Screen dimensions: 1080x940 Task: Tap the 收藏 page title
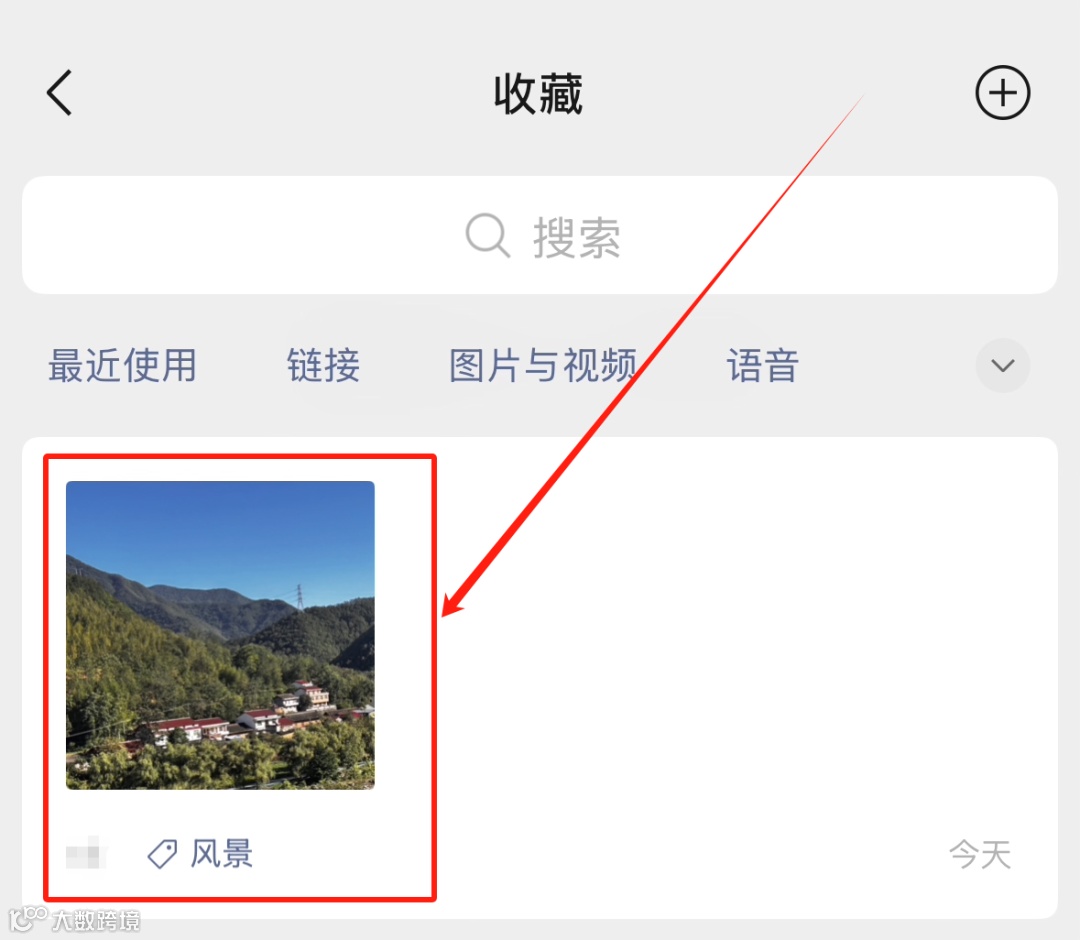coord(539,94)
